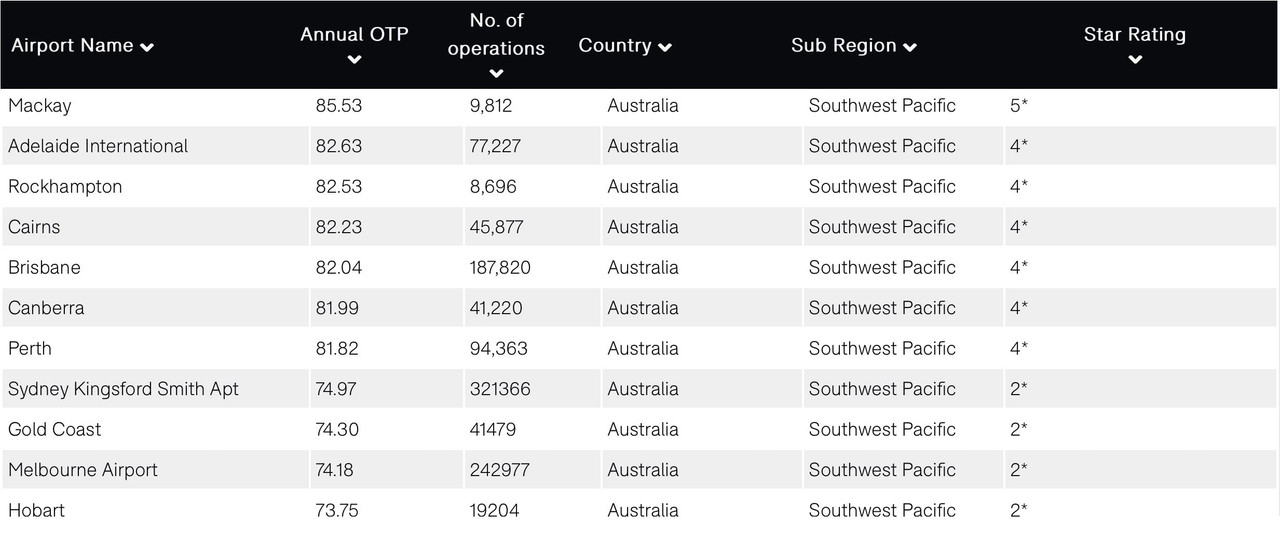Select the Perth airport name cell
This screenshot has height=538, width=1280.
[30, 349]
